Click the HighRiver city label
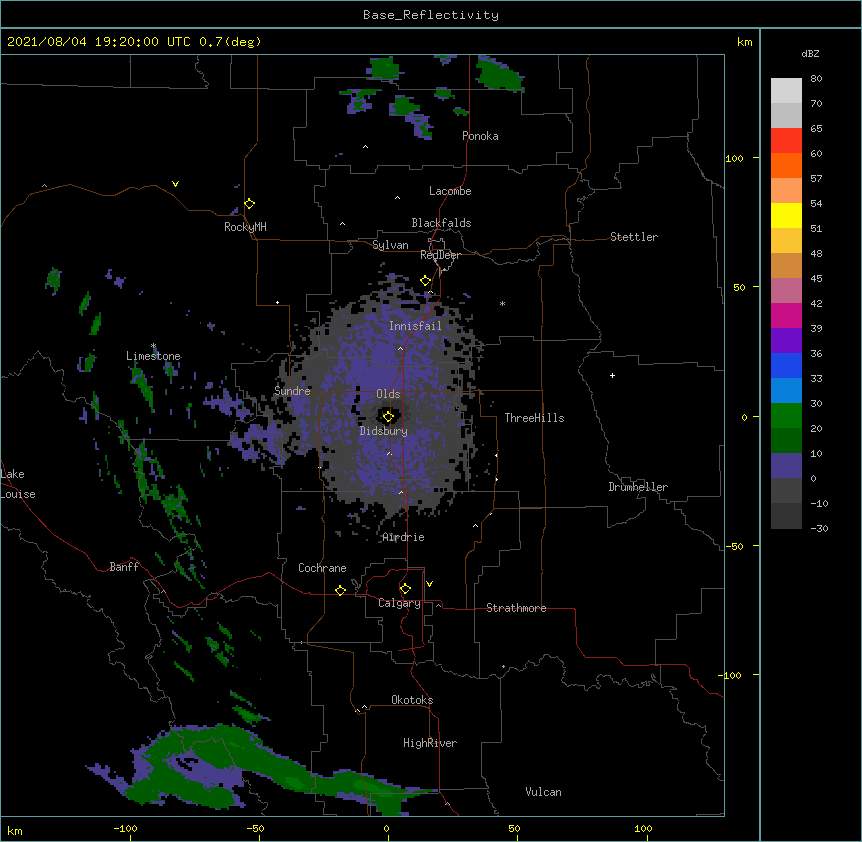Image resolution: width=862 pixels, height=842 pixels. (430, 743)
